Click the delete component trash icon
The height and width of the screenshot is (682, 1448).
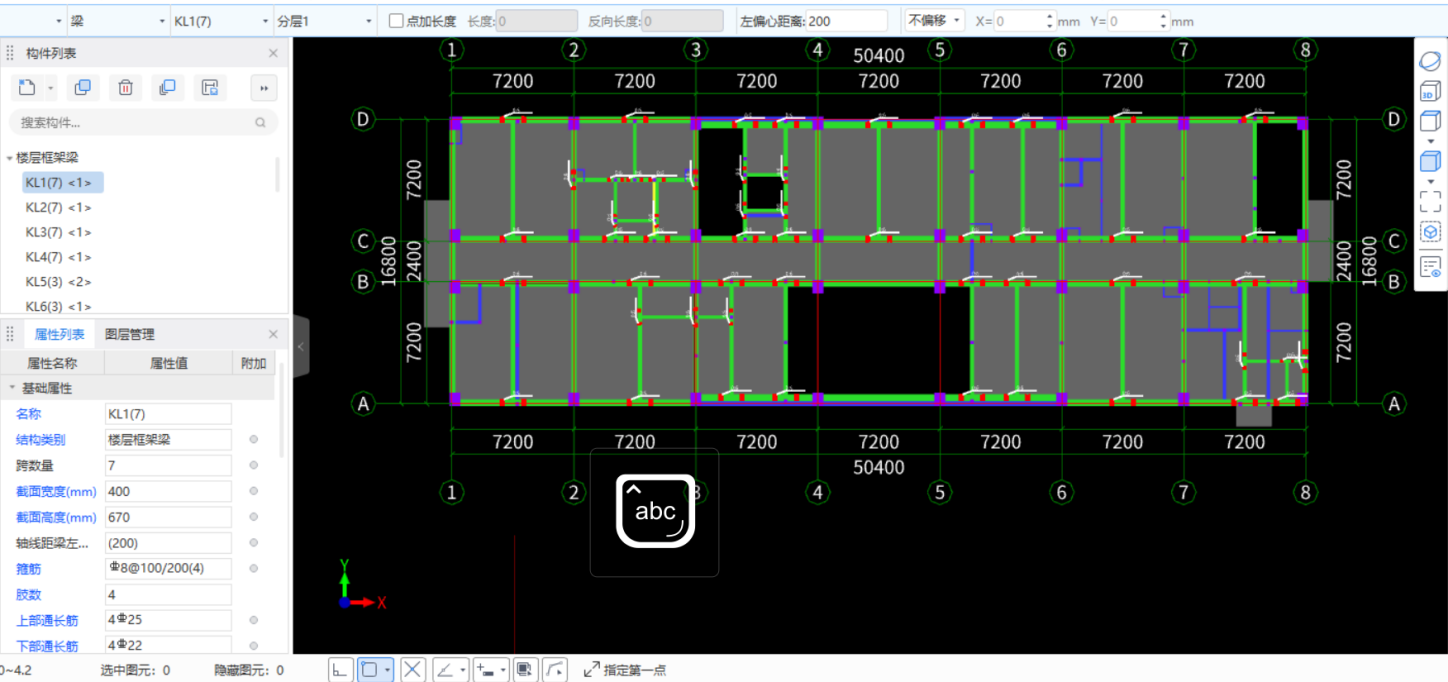click(125, 88)
